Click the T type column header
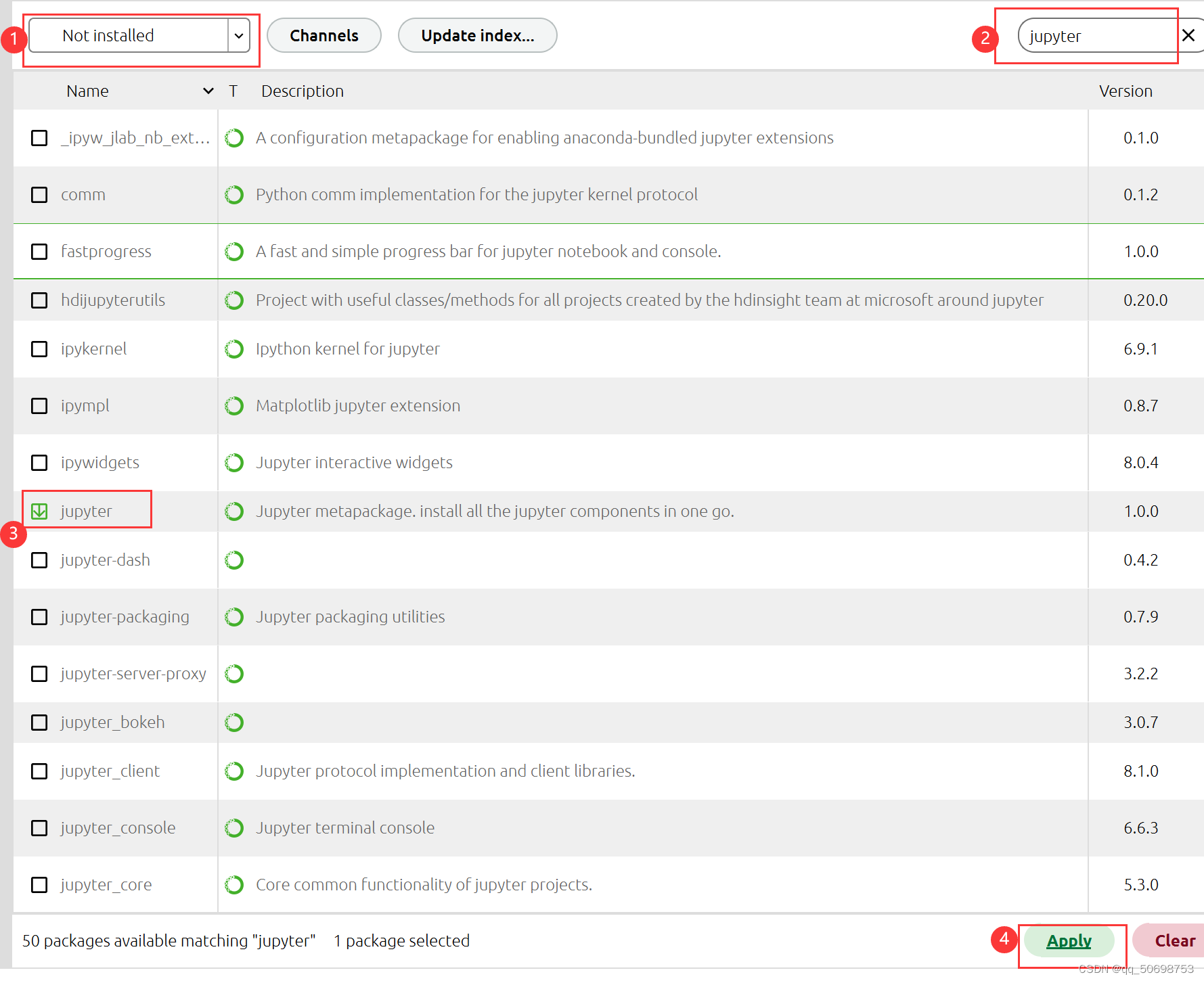Image resolution: width=1204 pixels, height=981 pixels. (x=233, y=91)
